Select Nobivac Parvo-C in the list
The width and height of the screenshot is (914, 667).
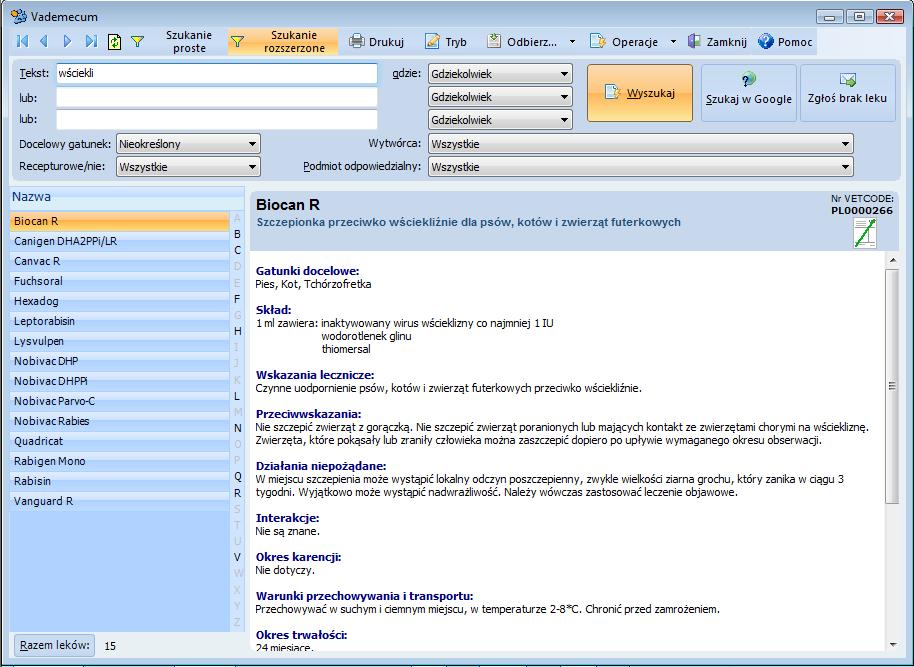[x=119, y=401]
